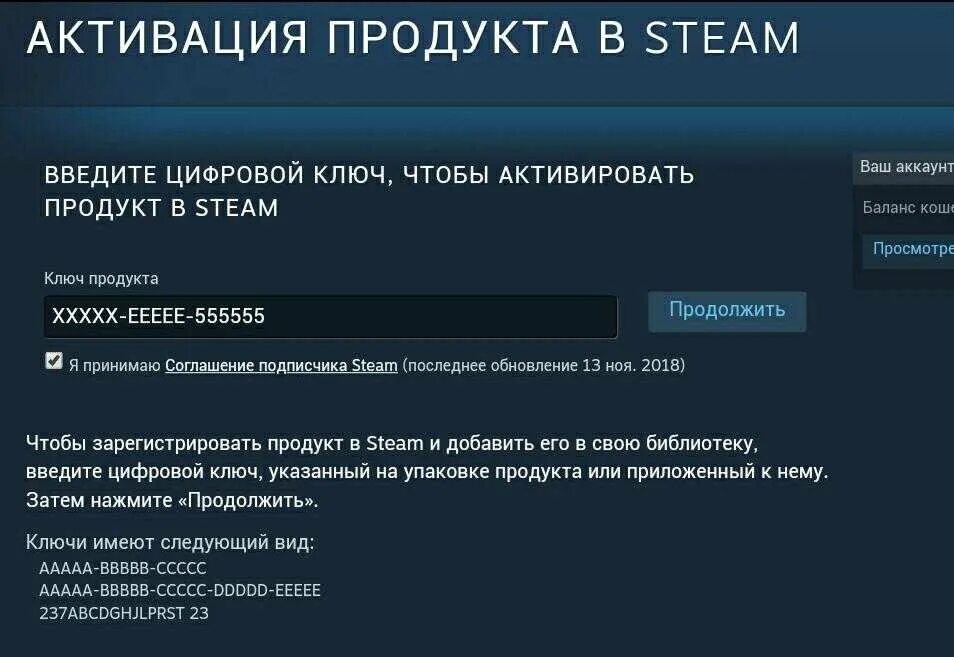
Task: Click the Ключи имеют следующий вид text
Action: click(x=170, y=542)
